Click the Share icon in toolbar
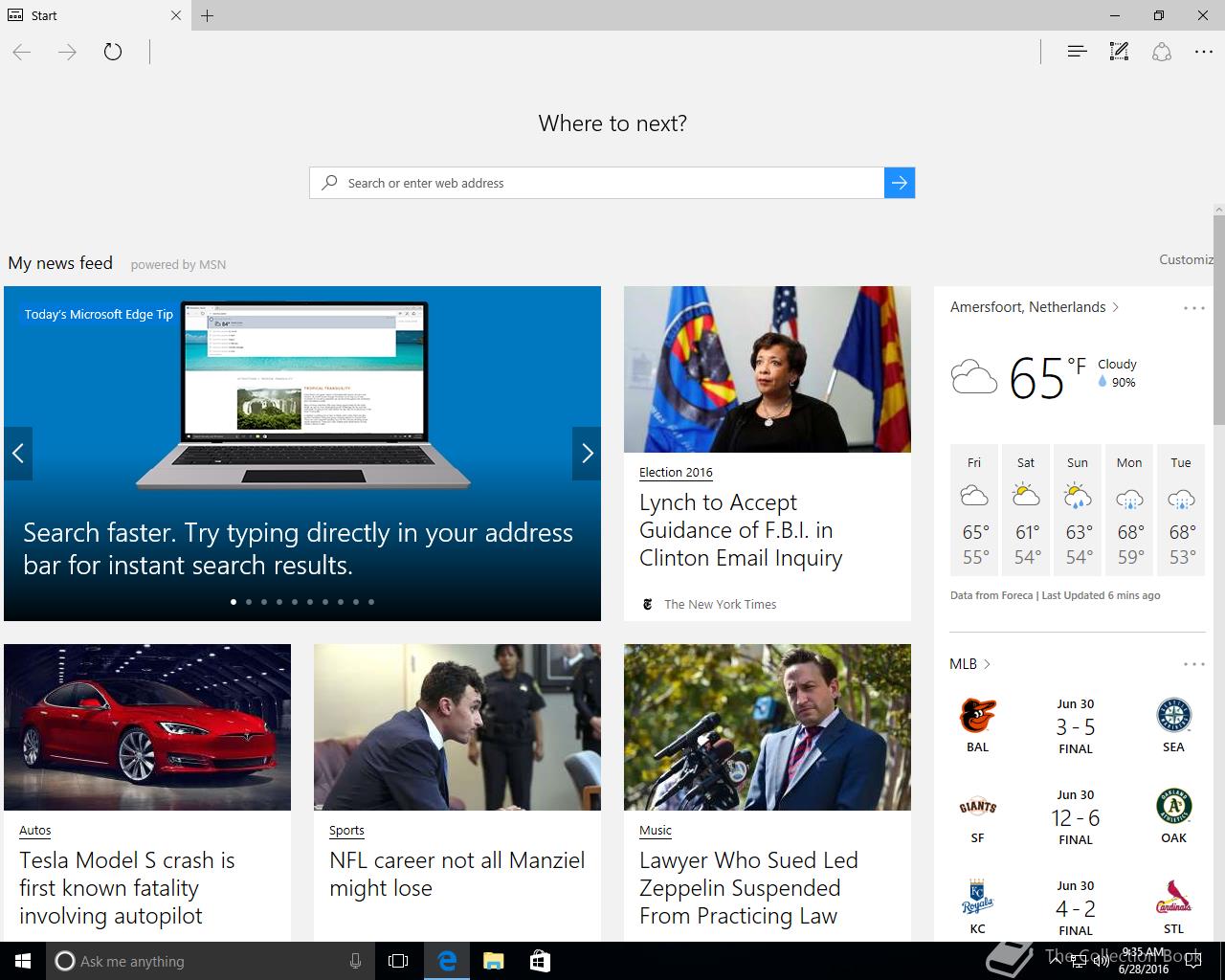Viewport: 1225px width, 980px height. coord(1162,52)
